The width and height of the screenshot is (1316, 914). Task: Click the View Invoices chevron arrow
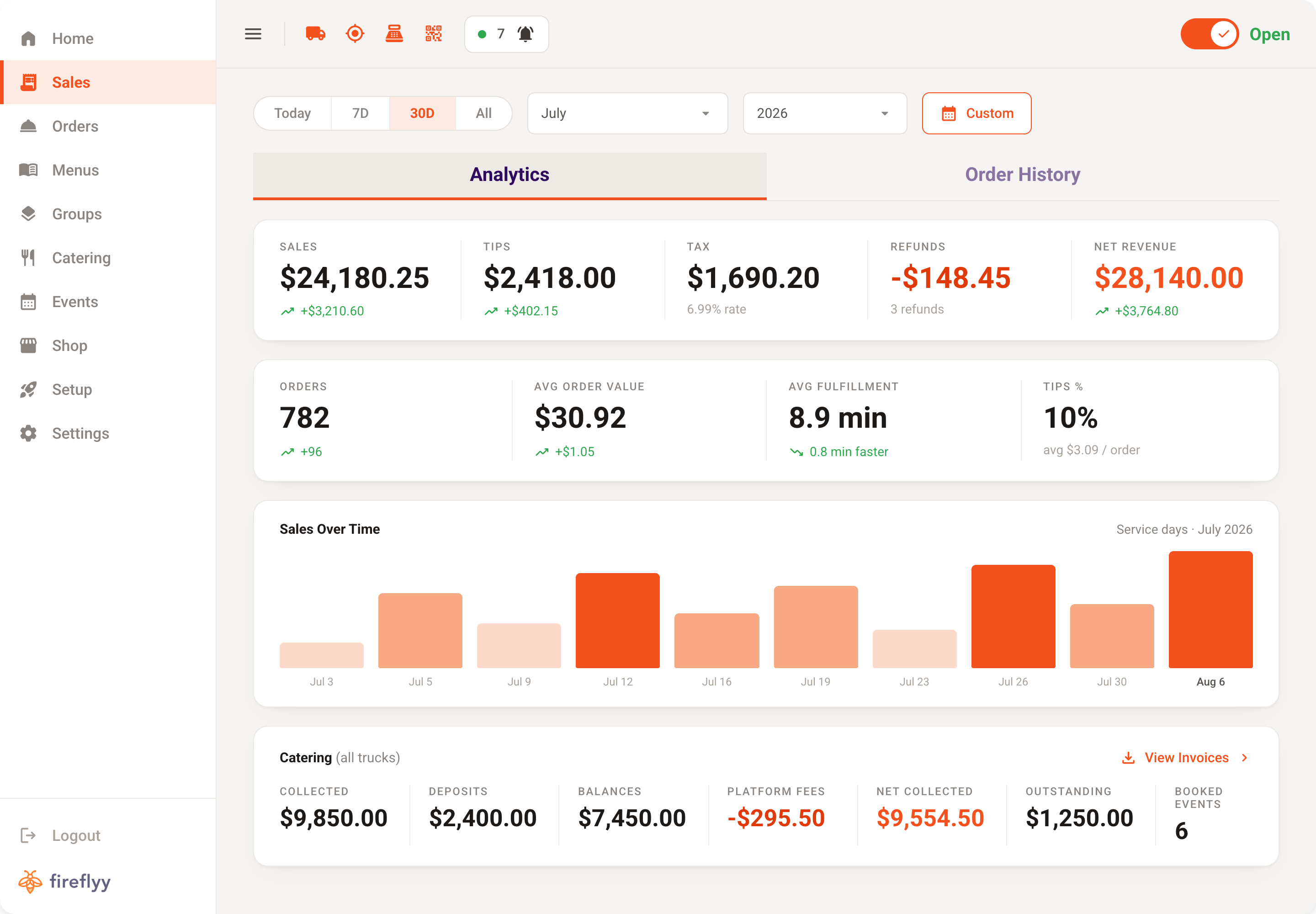[1245, 758]
